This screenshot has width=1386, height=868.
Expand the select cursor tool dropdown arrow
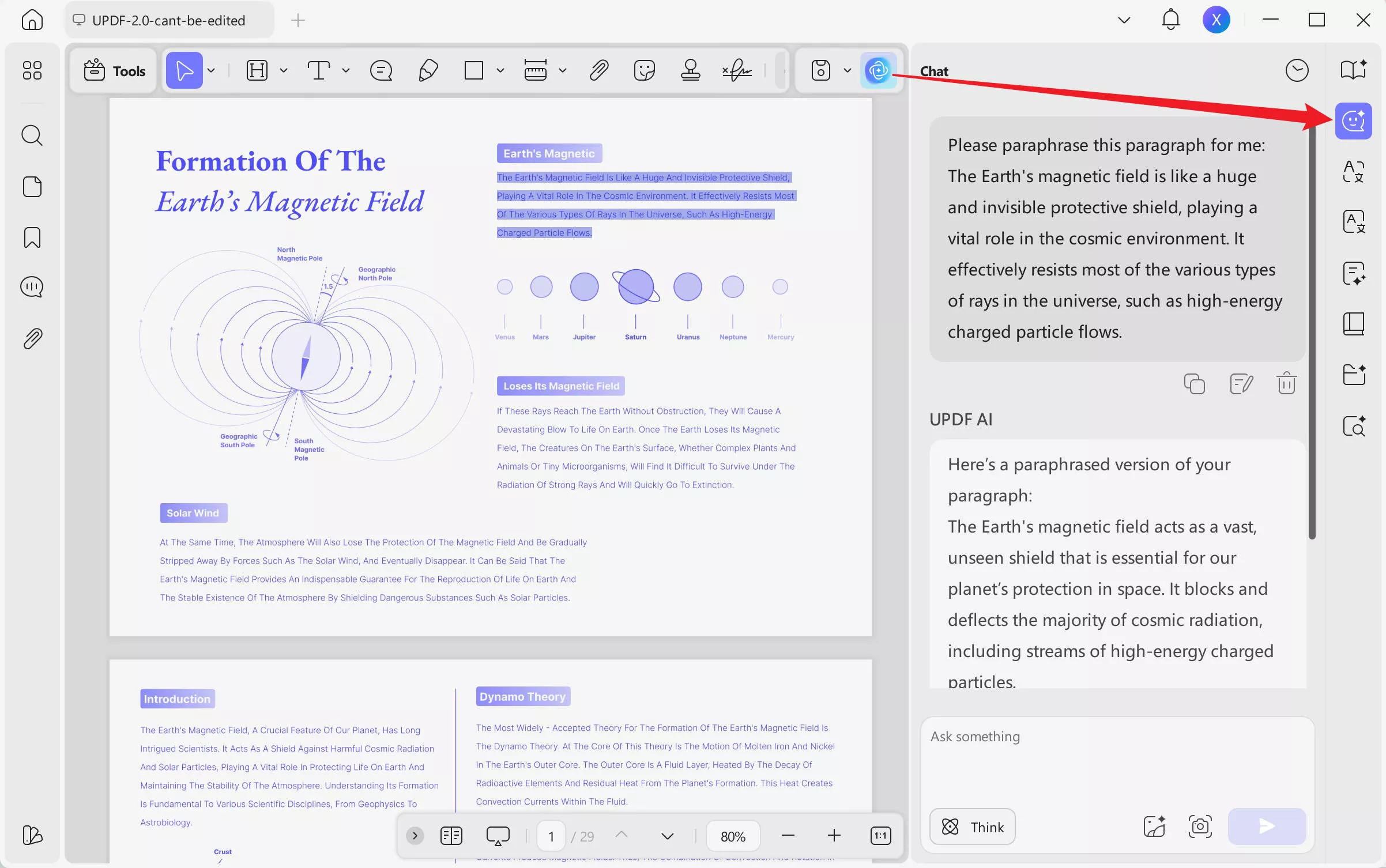tap(212, 71)
